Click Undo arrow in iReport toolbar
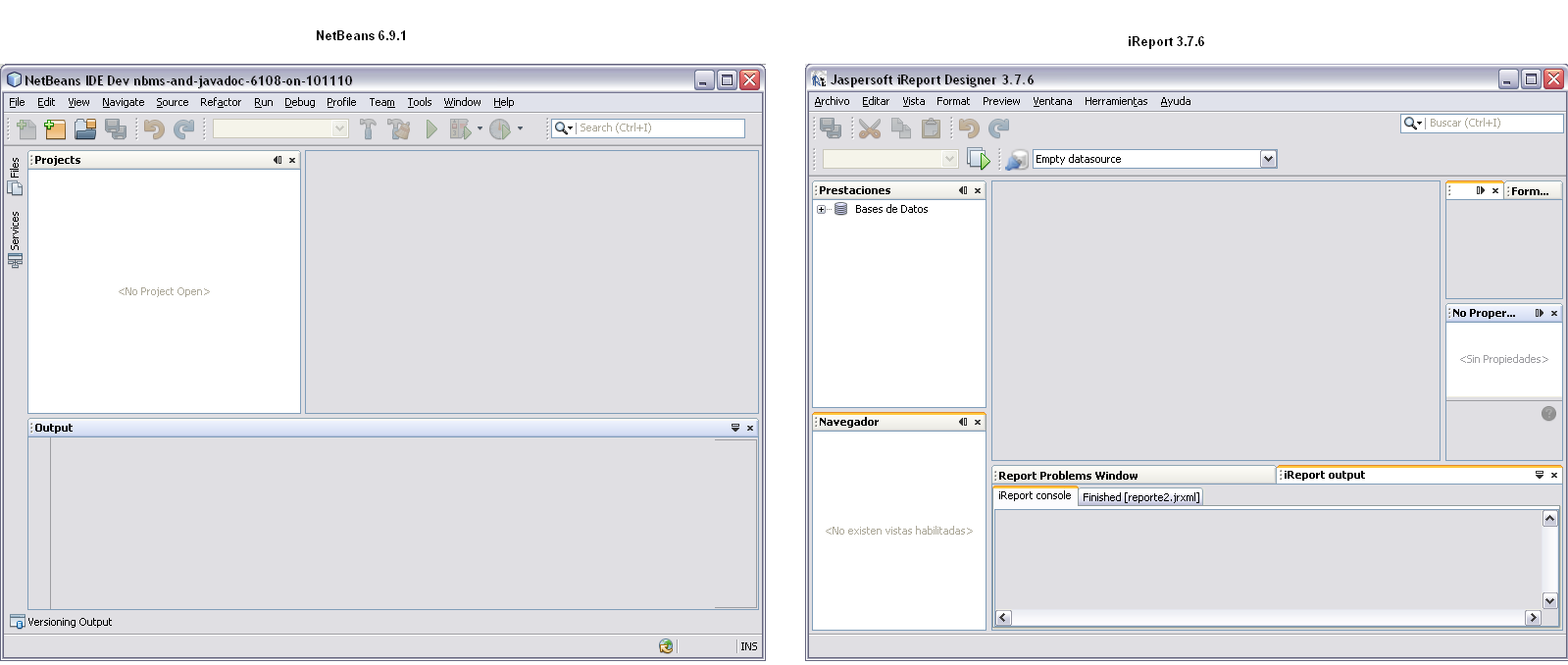This screenshot has height=665, width=1568. click(969, 128)
